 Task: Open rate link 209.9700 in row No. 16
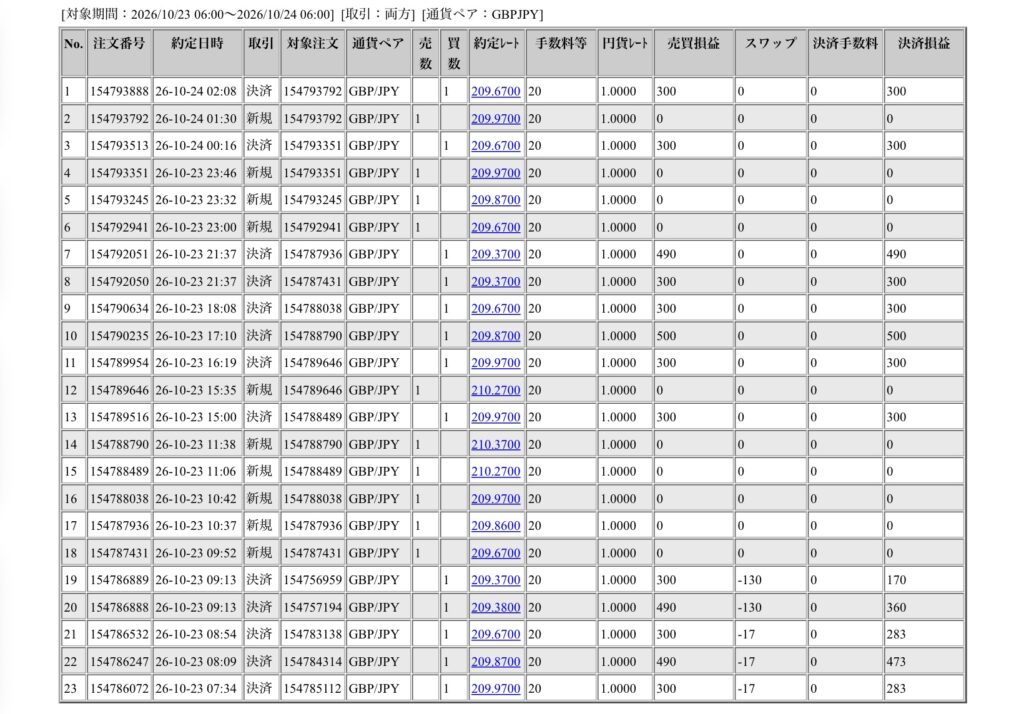point(496,498)
